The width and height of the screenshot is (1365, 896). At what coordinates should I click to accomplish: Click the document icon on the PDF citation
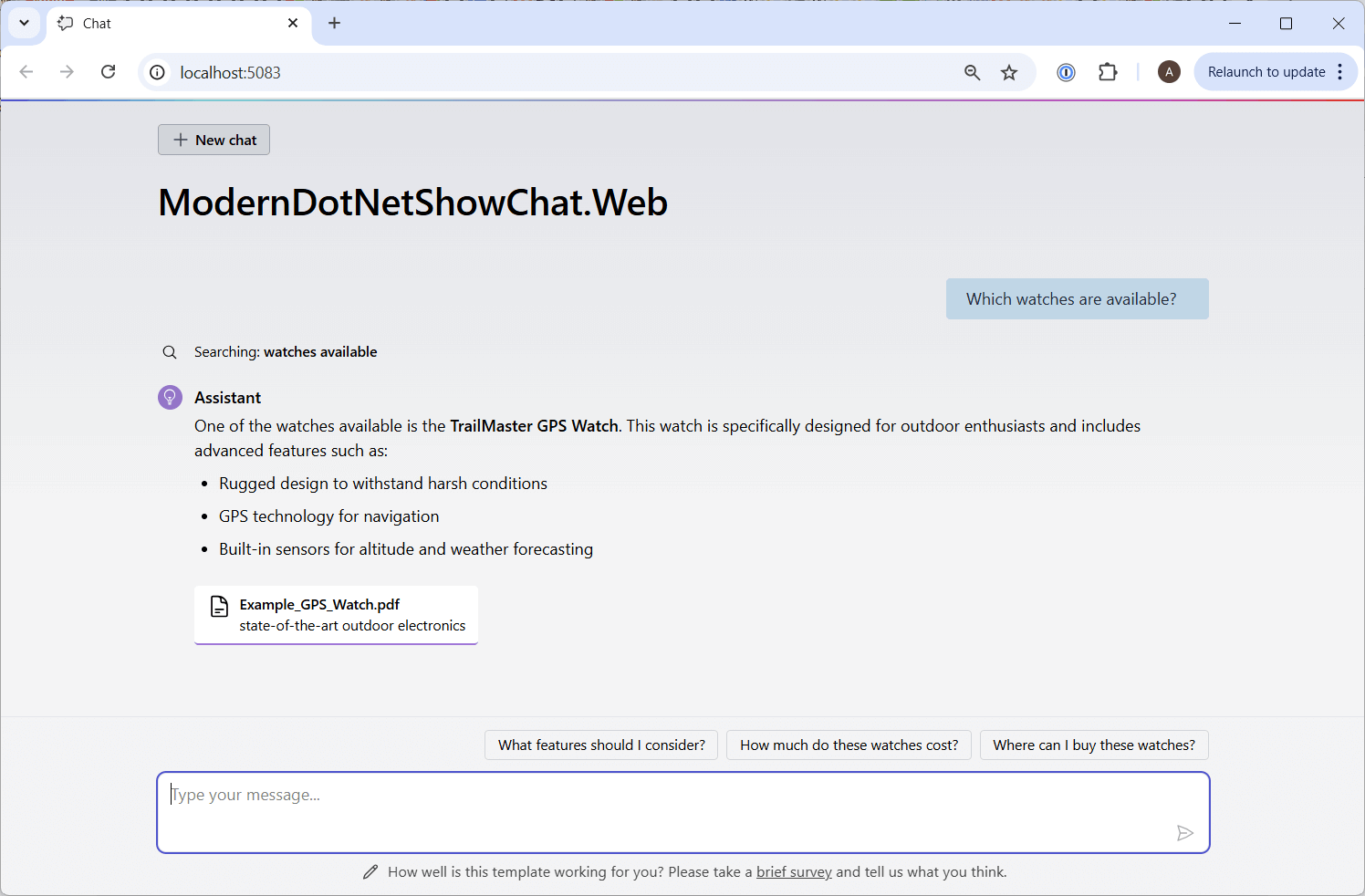tap(220, 606)
